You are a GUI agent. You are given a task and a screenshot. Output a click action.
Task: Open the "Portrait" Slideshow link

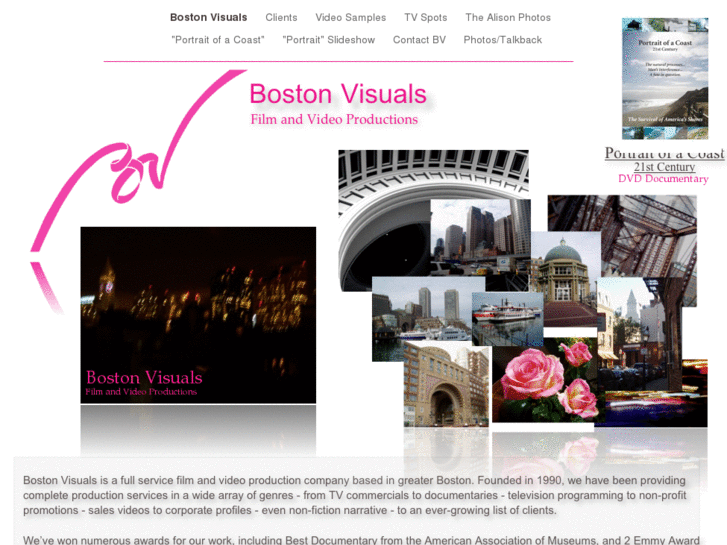click(x=329, y=40)
